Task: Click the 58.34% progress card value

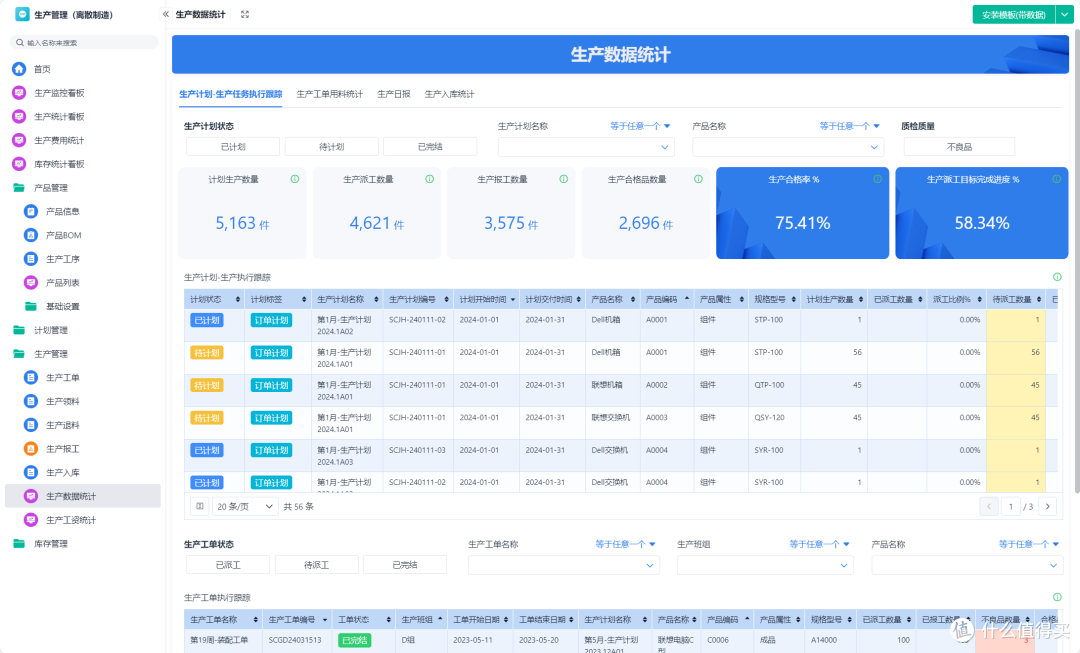Action: (982, 223)
